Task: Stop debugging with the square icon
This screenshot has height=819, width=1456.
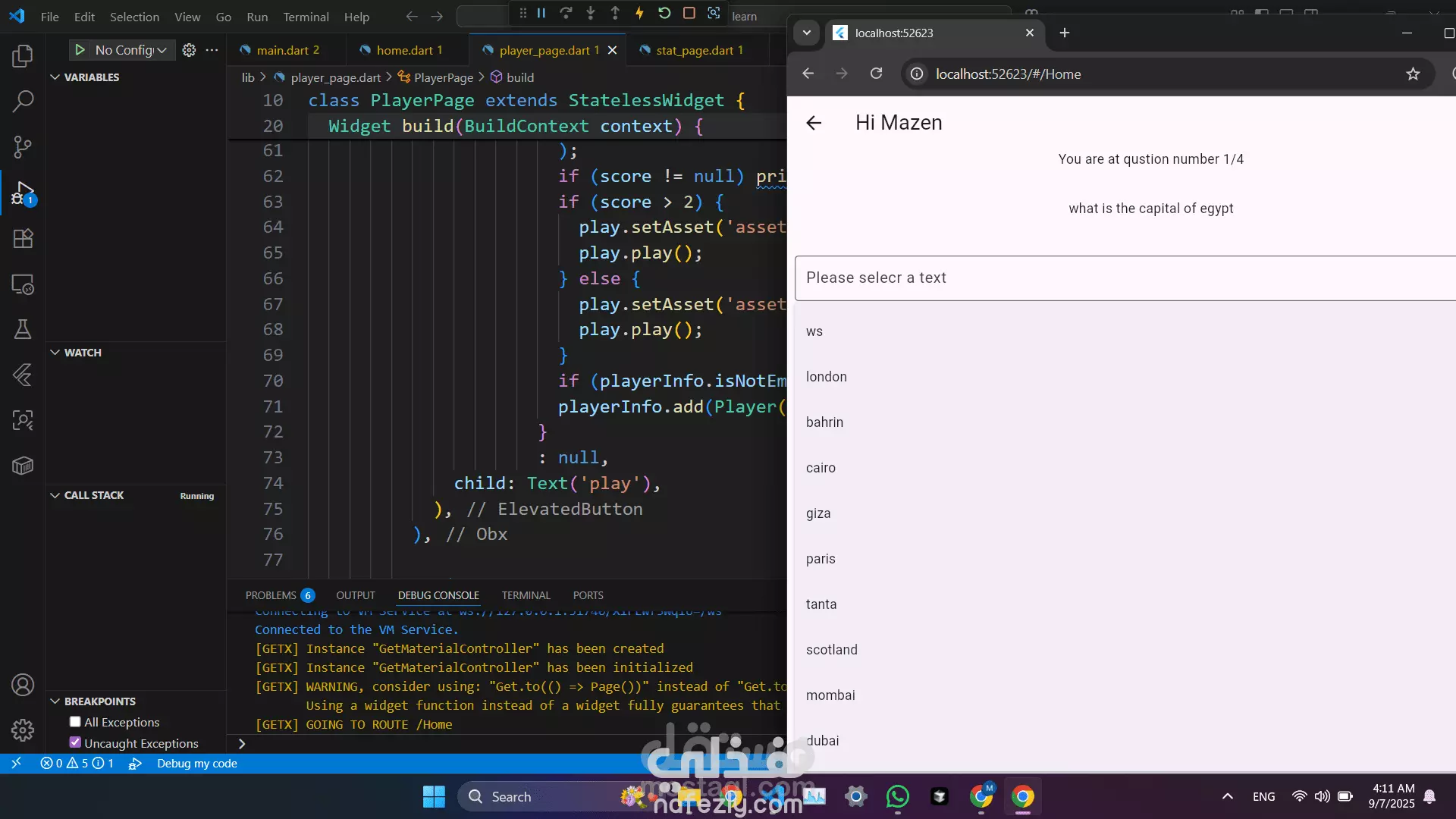Action: [x=689, y=13]
